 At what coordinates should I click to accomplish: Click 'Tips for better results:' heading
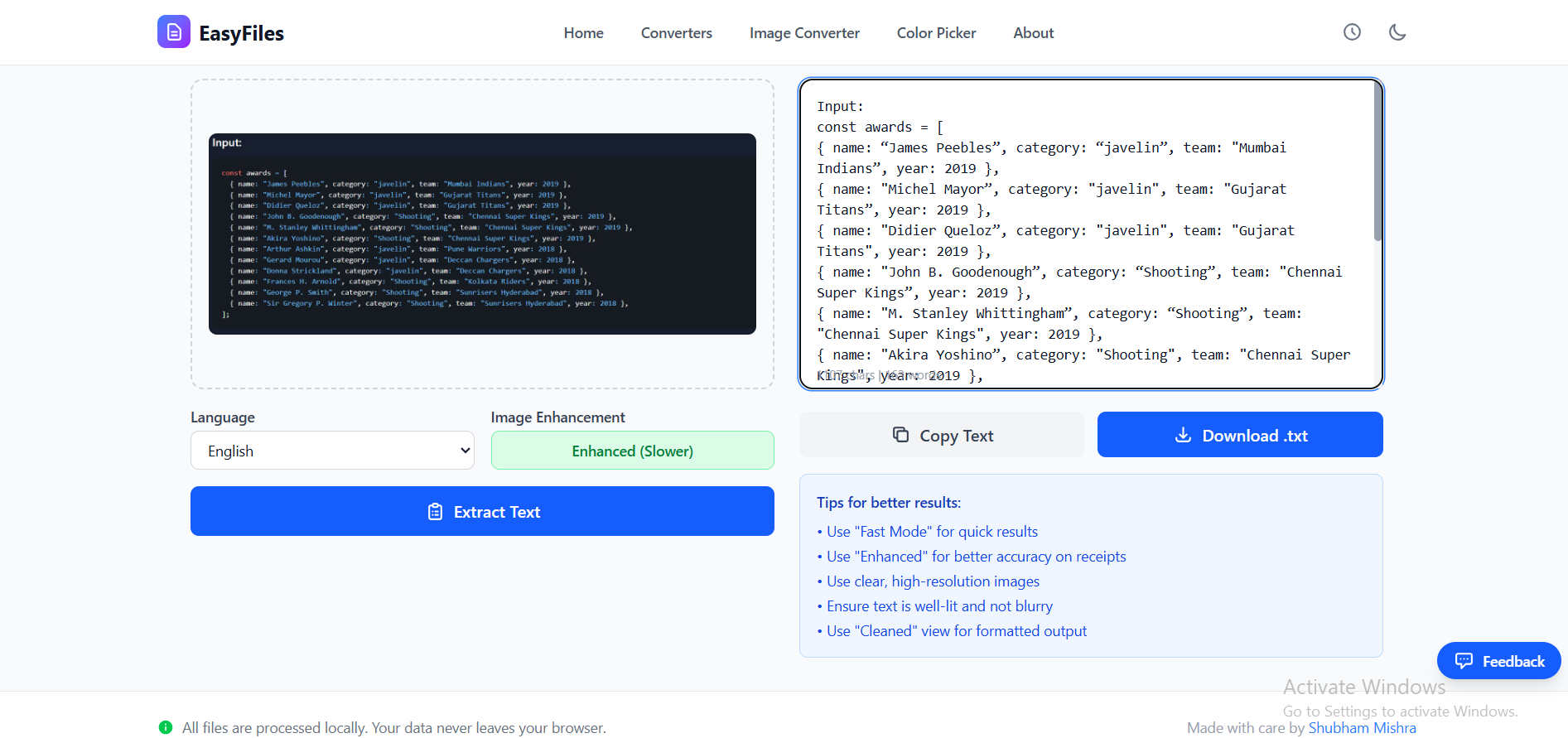click(889, 503)
